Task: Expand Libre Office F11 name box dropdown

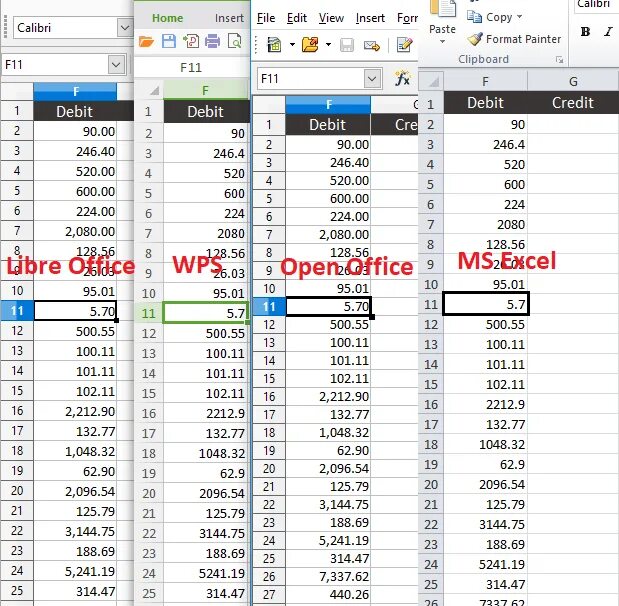Action: click(x=116, y=65)
